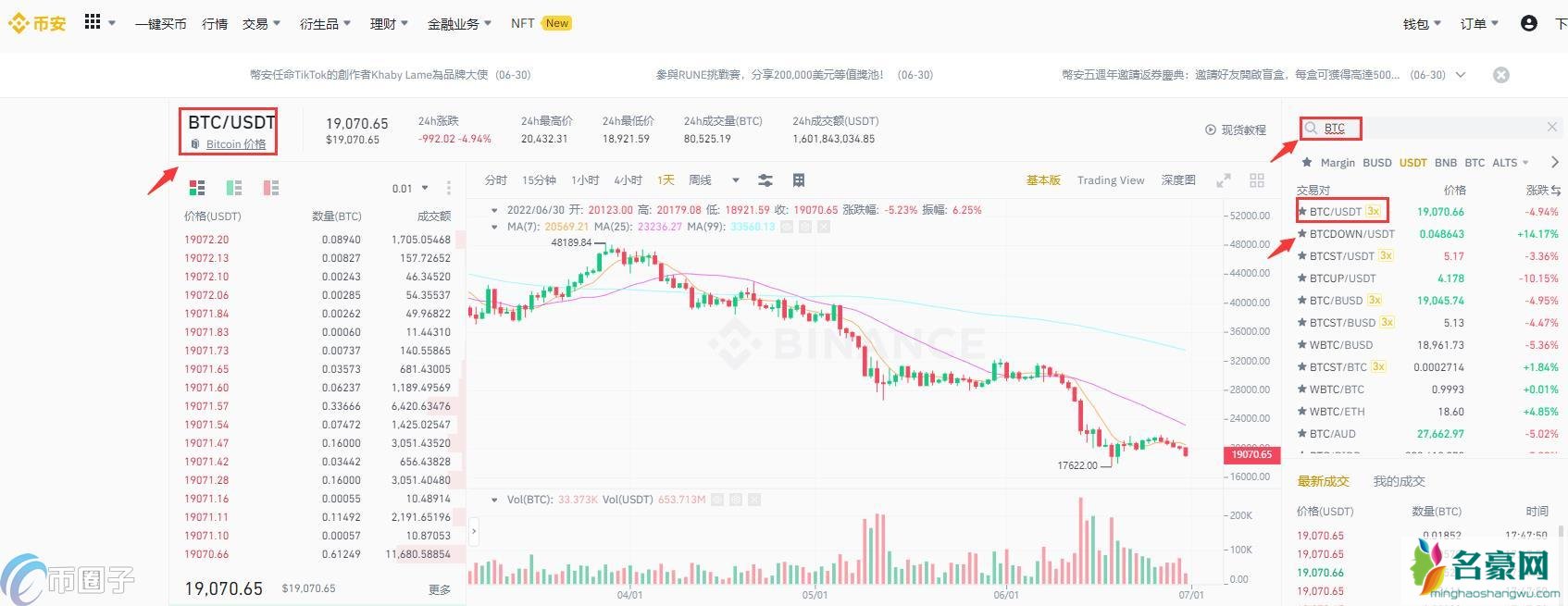The width and height of the screenshot is (1568, 606).
Task: Favorite the BTC/USDT pair star
Action: [x=1302, y=211]
